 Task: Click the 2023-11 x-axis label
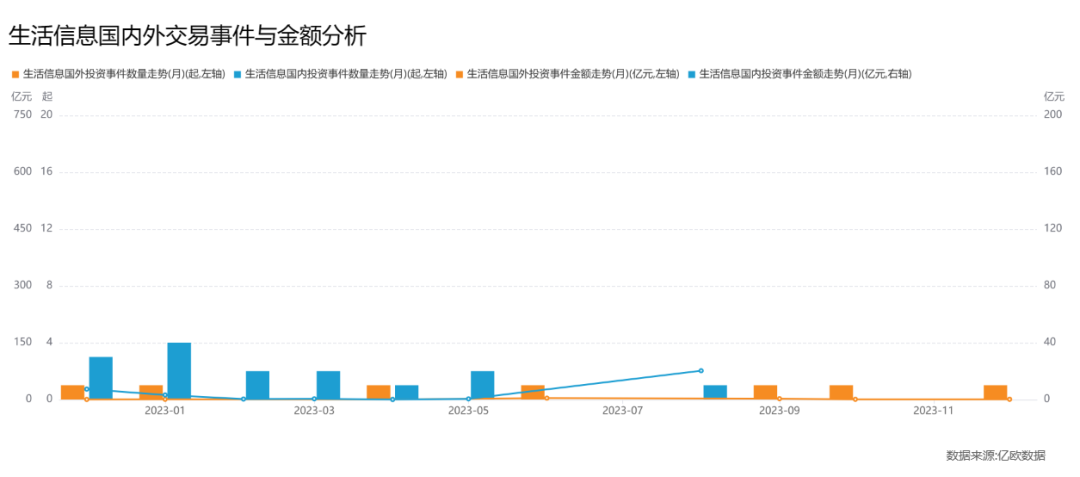[x=932, y=410]
